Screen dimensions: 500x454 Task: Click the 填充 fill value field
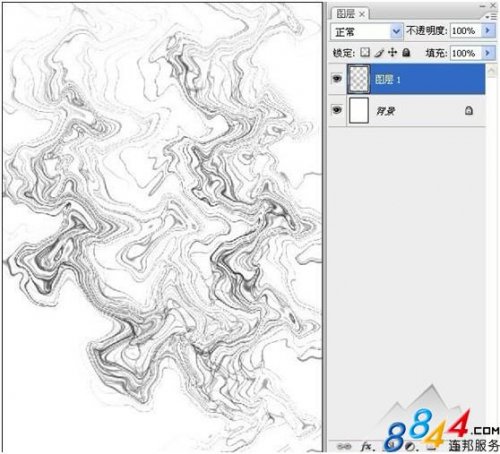point(465,53)
